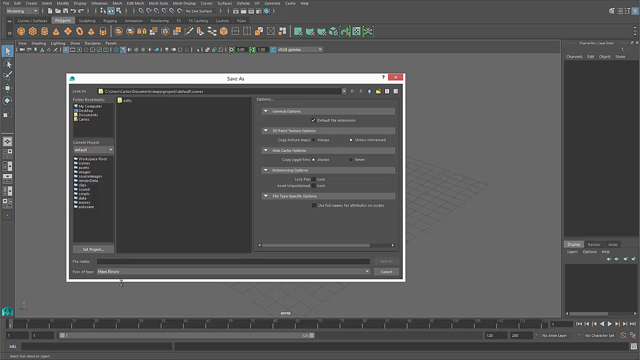Select Never for Copy jiggle files

pyautogui.click(x=351, y=160)
